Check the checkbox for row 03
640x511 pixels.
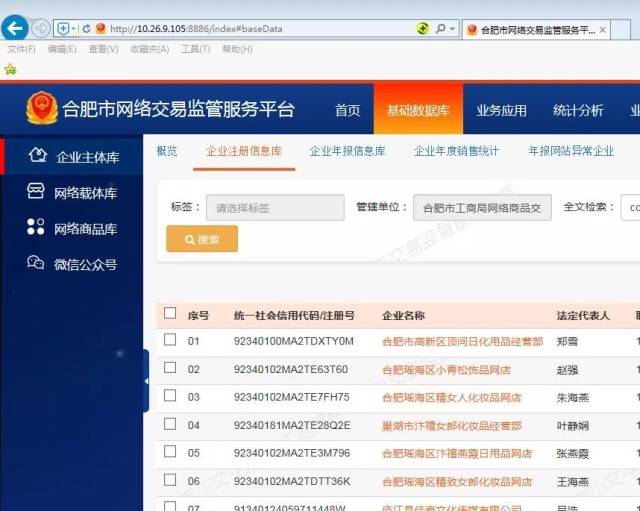click(x=170, y=395)
